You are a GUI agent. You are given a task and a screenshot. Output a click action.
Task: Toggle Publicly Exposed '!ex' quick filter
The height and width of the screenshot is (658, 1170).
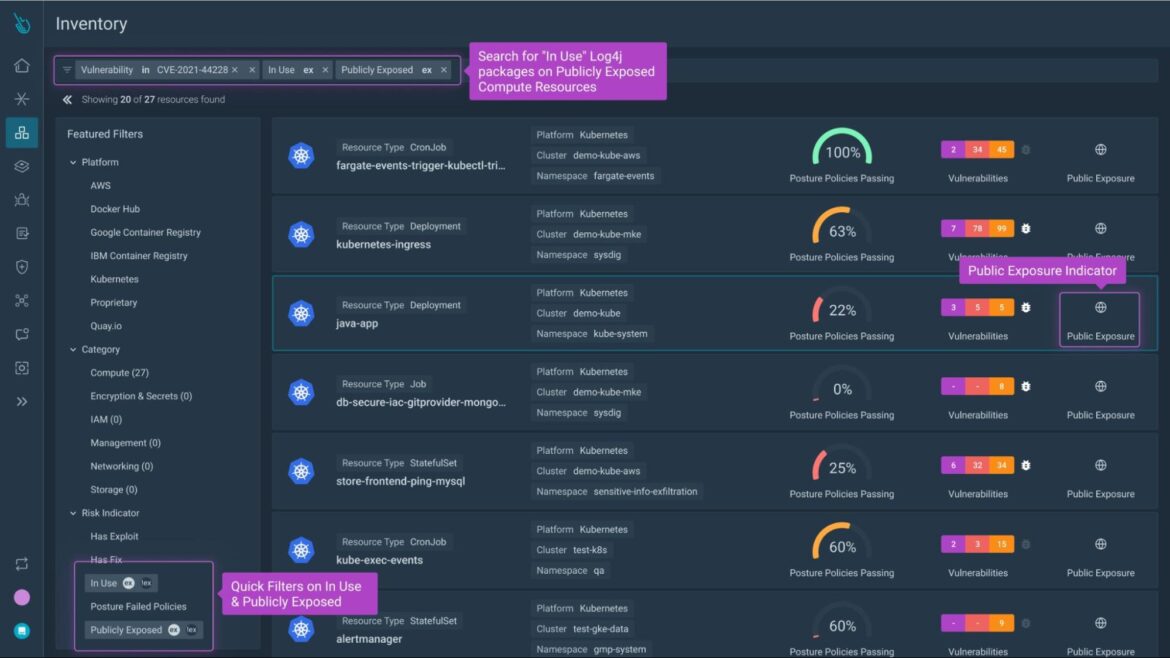coord(192,630)
